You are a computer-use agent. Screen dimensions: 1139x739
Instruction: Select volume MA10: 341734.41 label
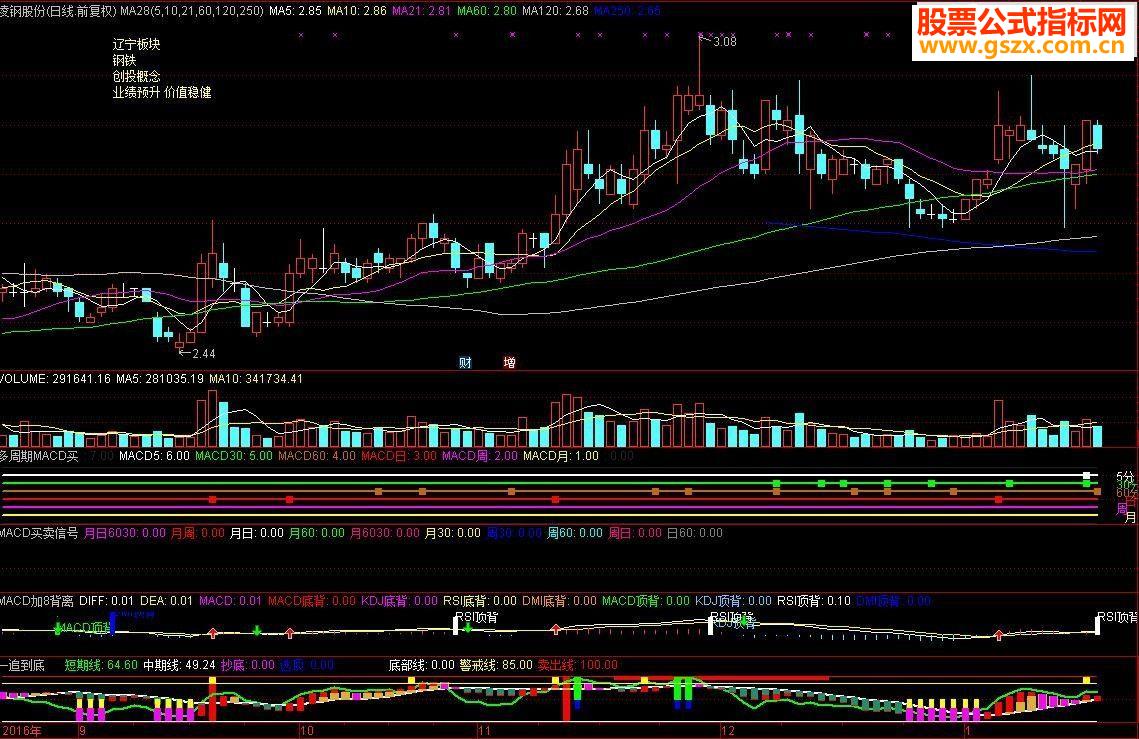(256, 379)
